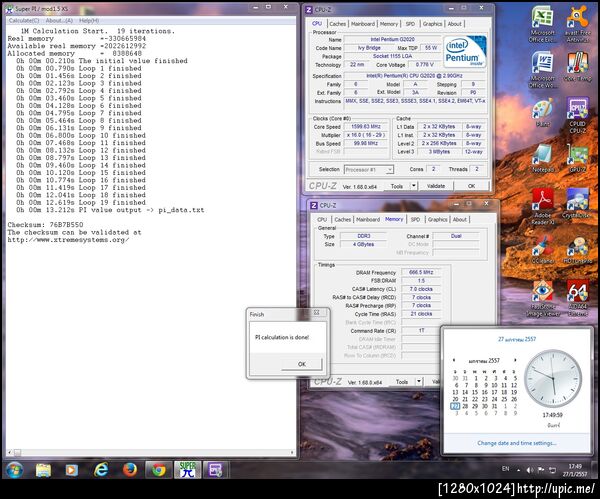Go to next month in the calendar popup
The image size is (600, 499).
(515, 360)
